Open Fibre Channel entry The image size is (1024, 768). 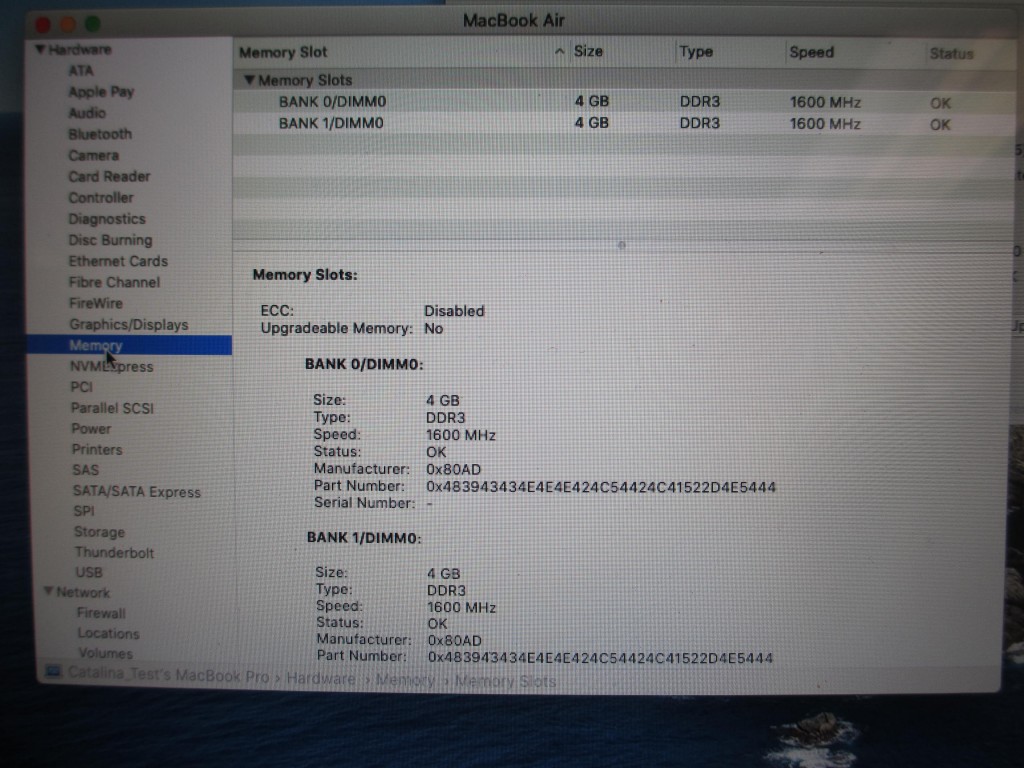(114, 282)
